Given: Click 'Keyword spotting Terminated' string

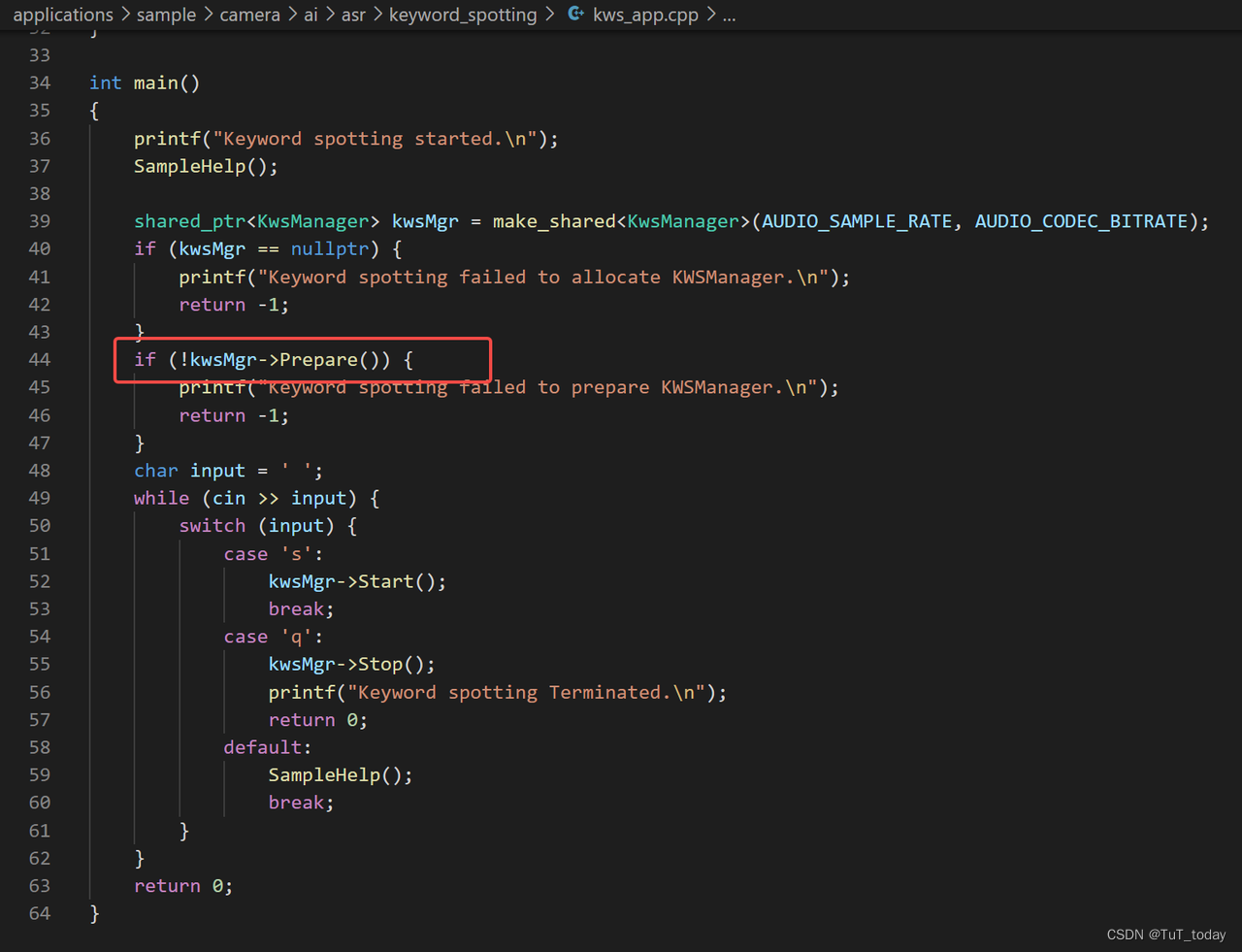Looking at the screenshot, I should pos(526,692).
